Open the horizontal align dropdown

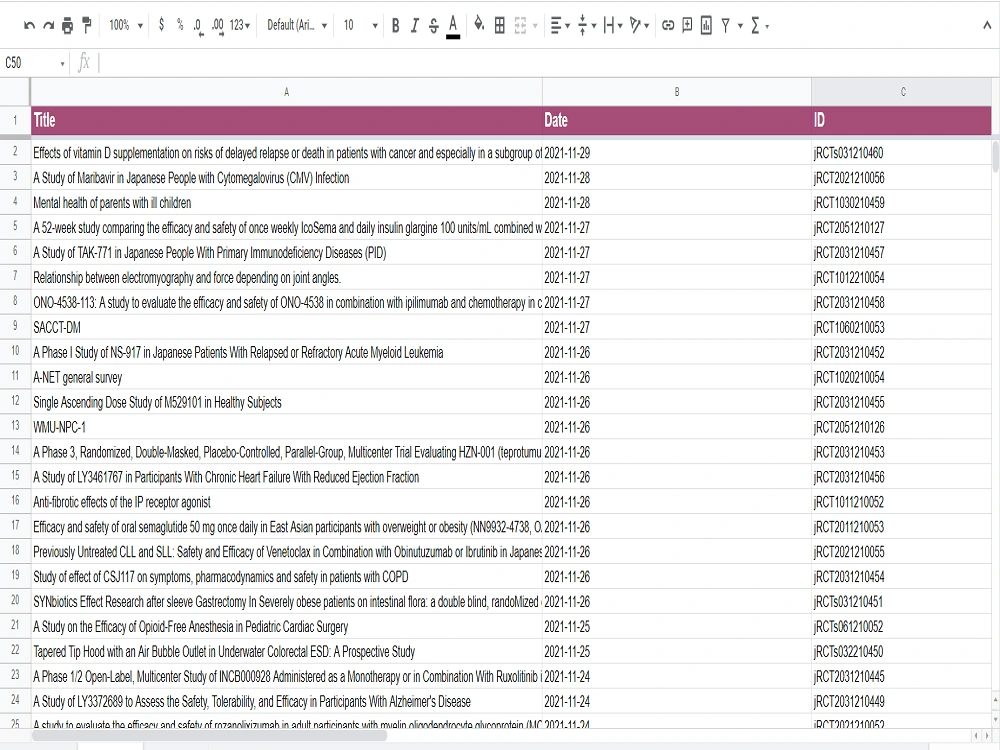(560, 26)
